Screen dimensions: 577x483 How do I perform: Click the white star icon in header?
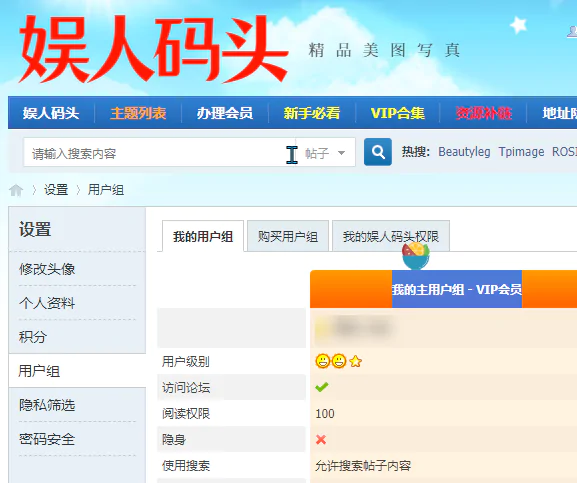coord(518,25)
